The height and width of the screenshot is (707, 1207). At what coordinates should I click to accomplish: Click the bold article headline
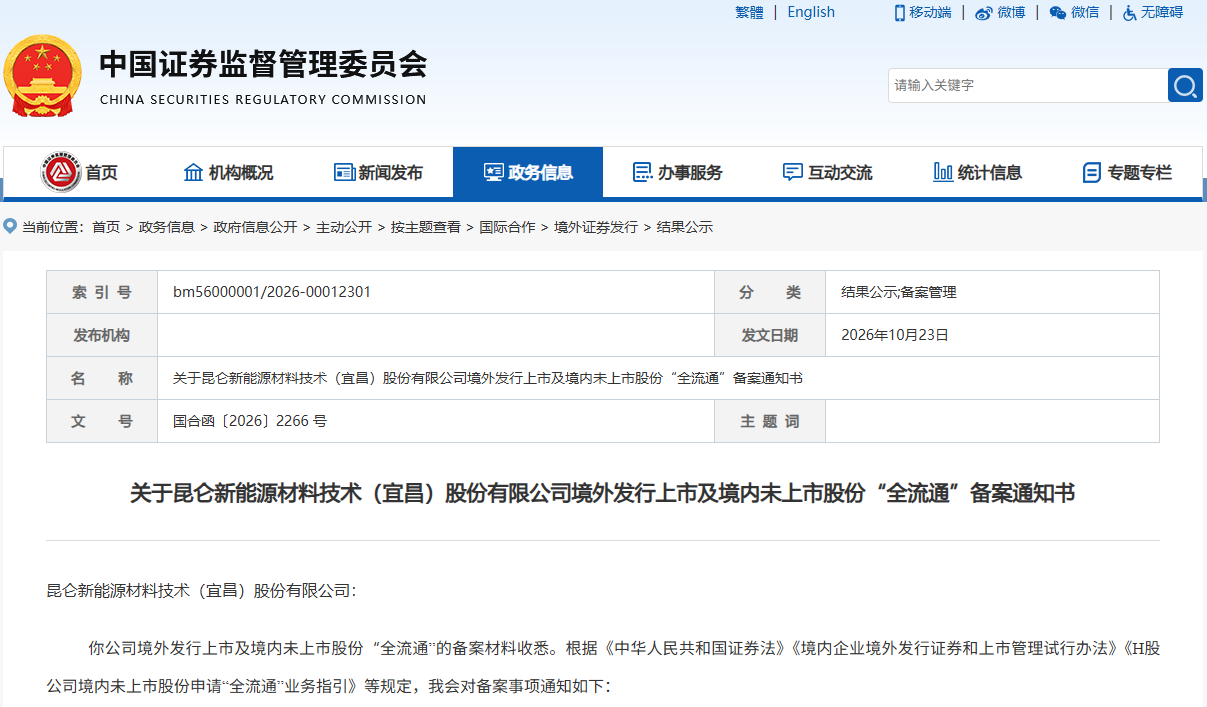[603, 493]
